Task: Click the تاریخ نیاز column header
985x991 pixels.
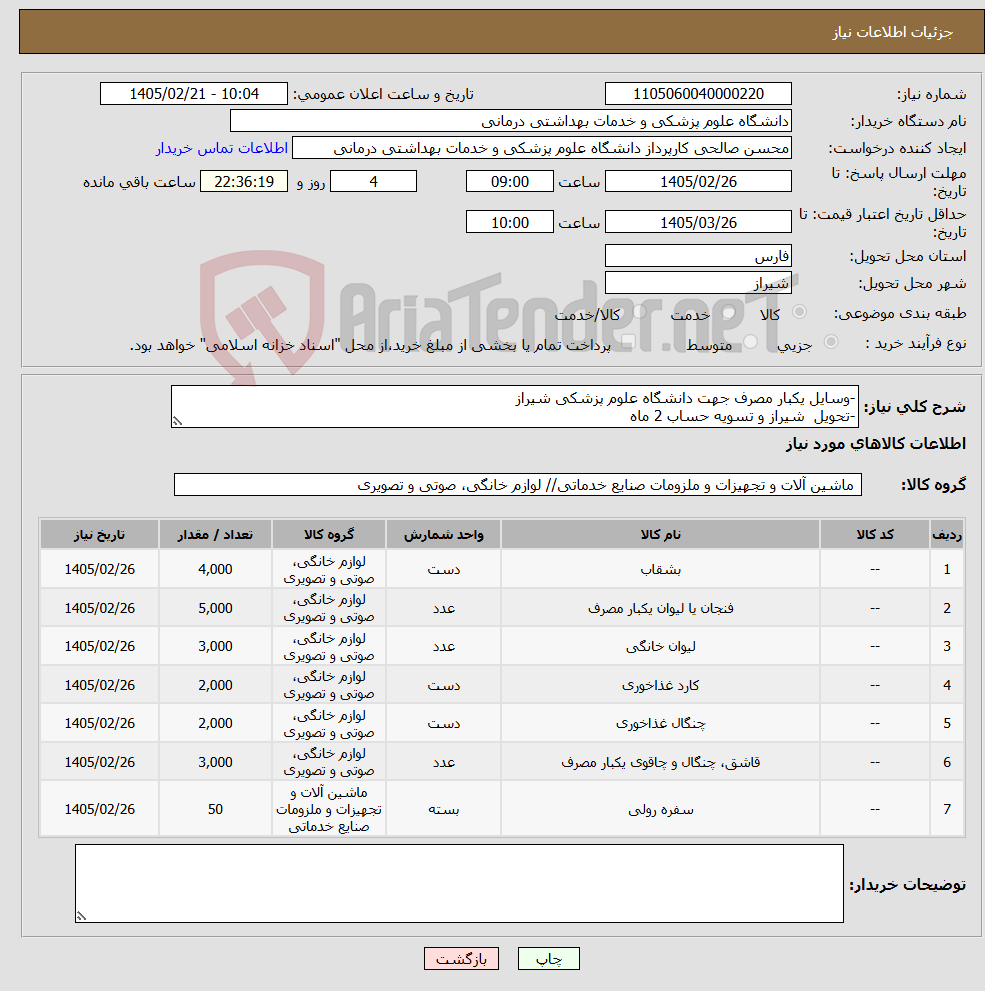Action: [99, 535]
